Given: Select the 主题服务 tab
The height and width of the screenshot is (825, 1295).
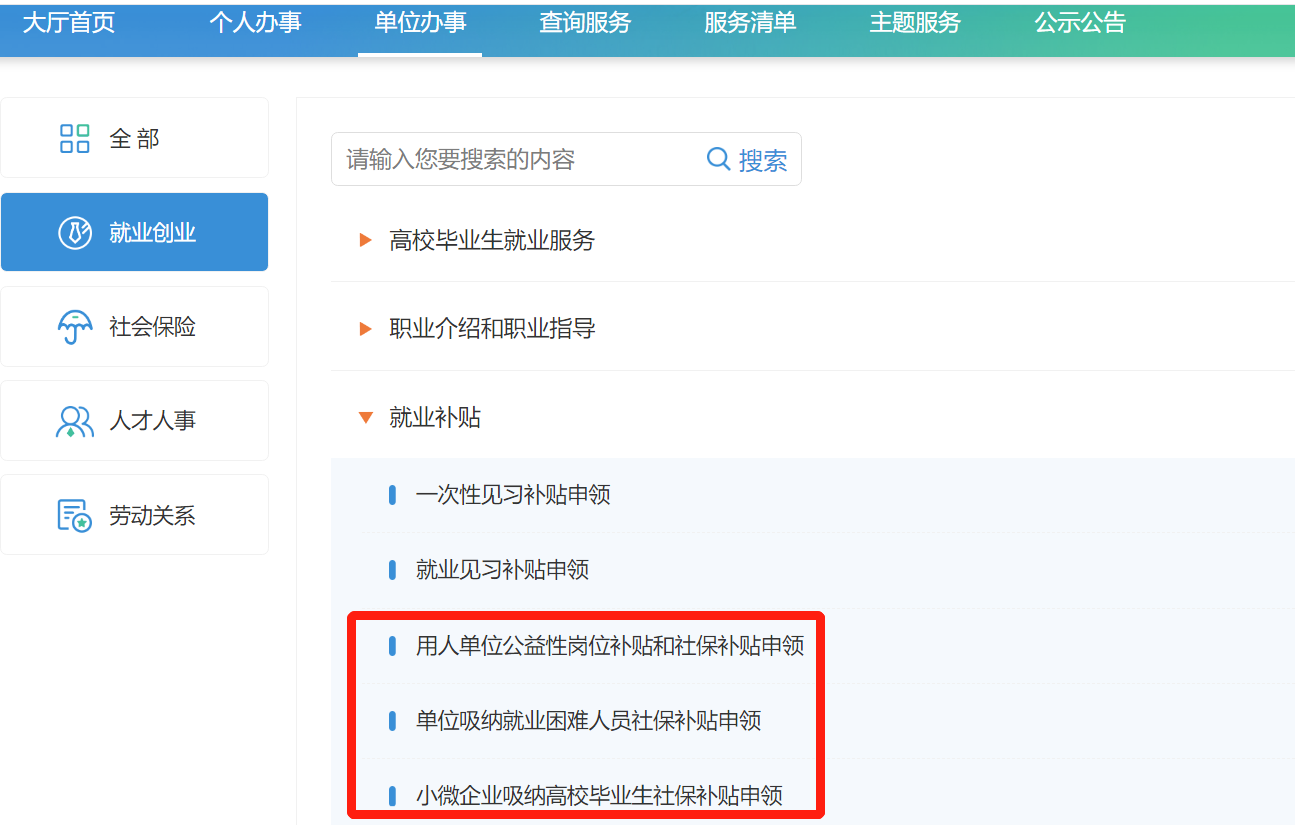Looking at the screenshot, I should point(915,23).
